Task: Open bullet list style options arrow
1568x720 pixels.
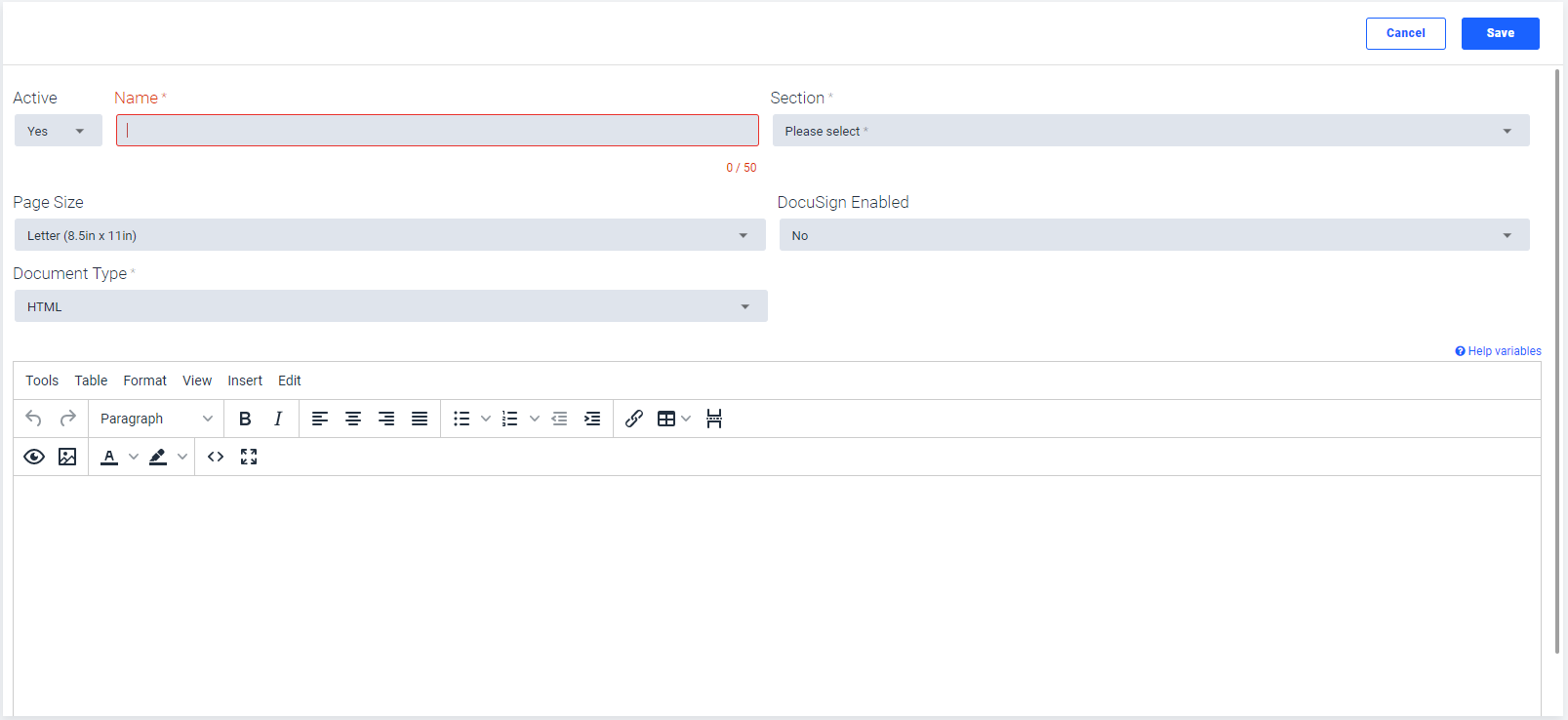Action: 486,419
